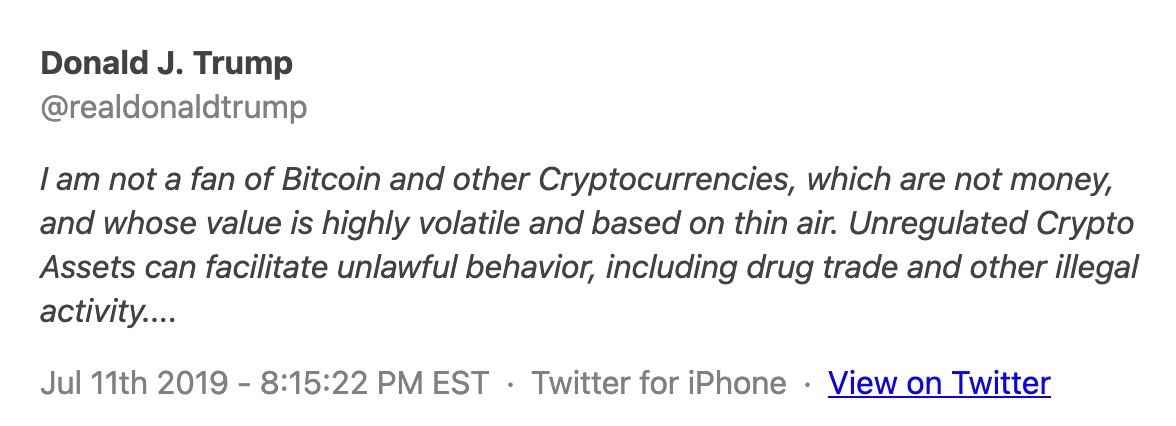Screen dimensions: 1176x426
Task: Click the Twitter for iPhone source label
Action: pyautogui.click(x=659, y=383)
